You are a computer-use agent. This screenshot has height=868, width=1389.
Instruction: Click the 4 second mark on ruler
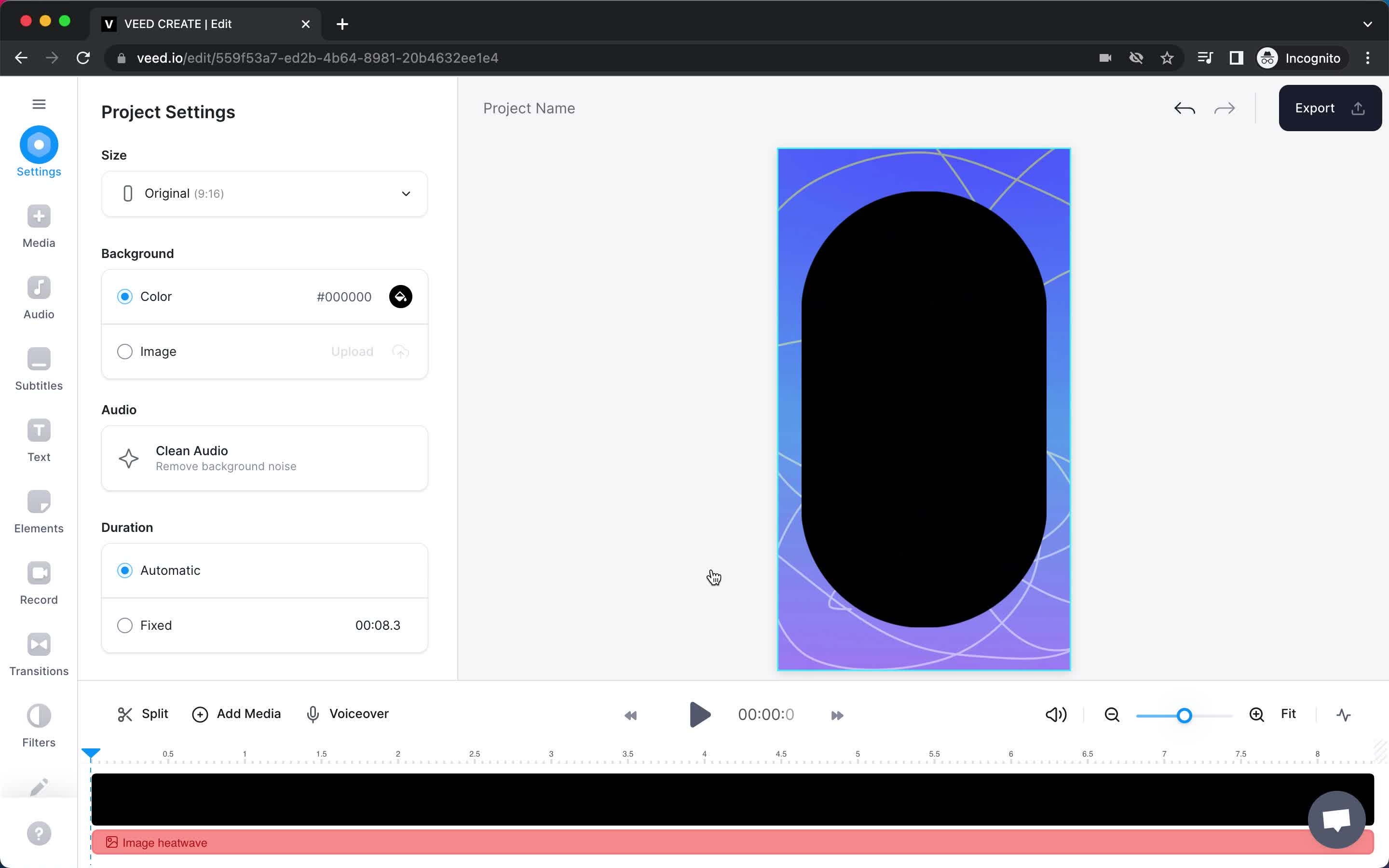[x=704, y=754]
